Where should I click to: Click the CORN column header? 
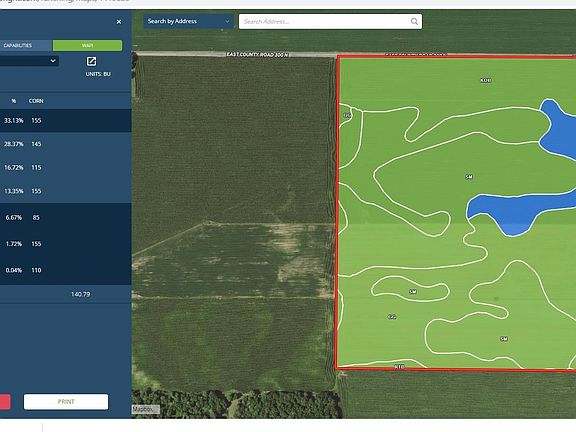point(36,101)
